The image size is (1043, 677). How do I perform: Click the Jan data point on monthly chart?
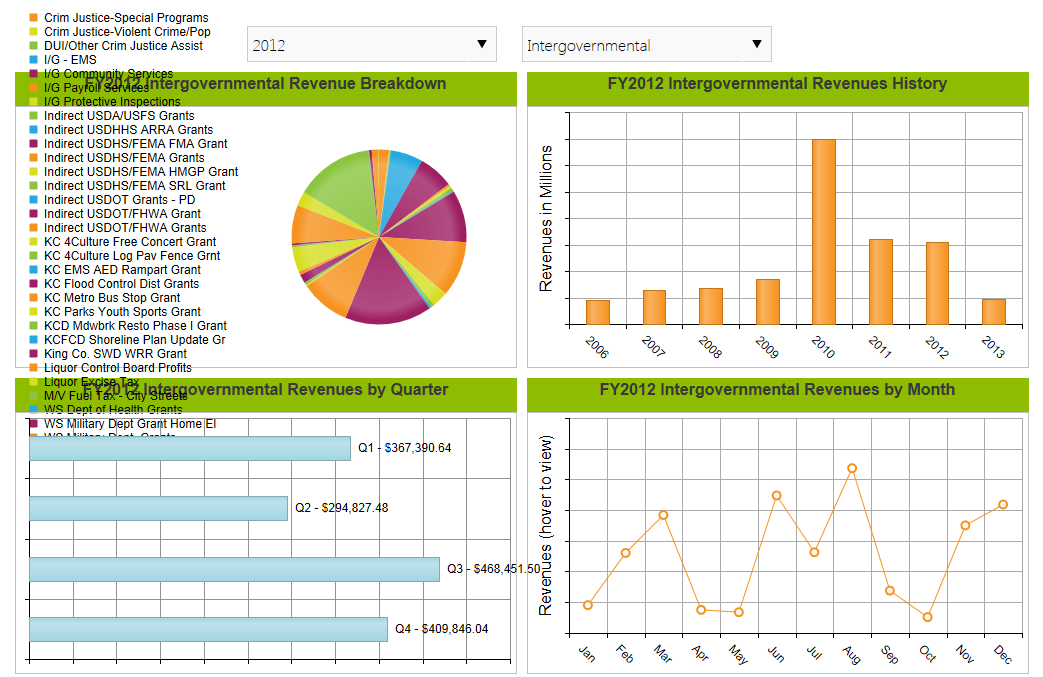[x=587, y=605]
